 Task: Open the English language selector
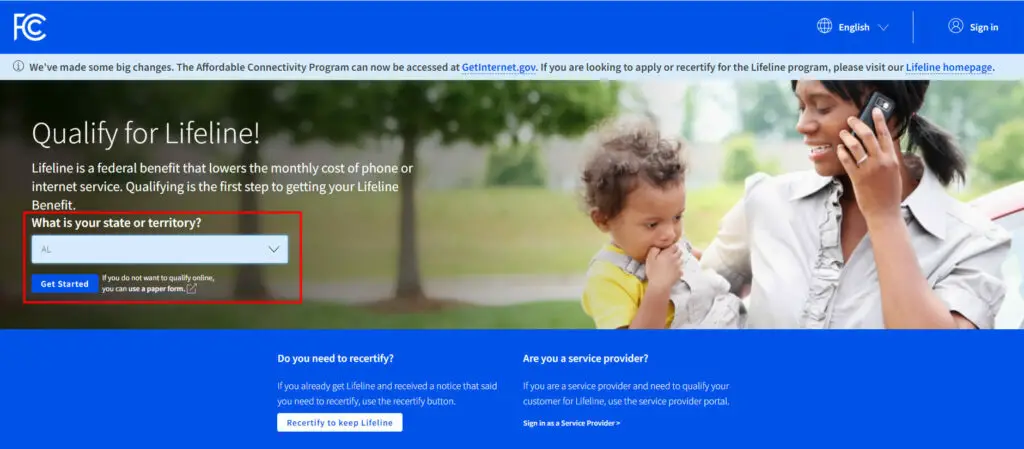tap(853, 27)
